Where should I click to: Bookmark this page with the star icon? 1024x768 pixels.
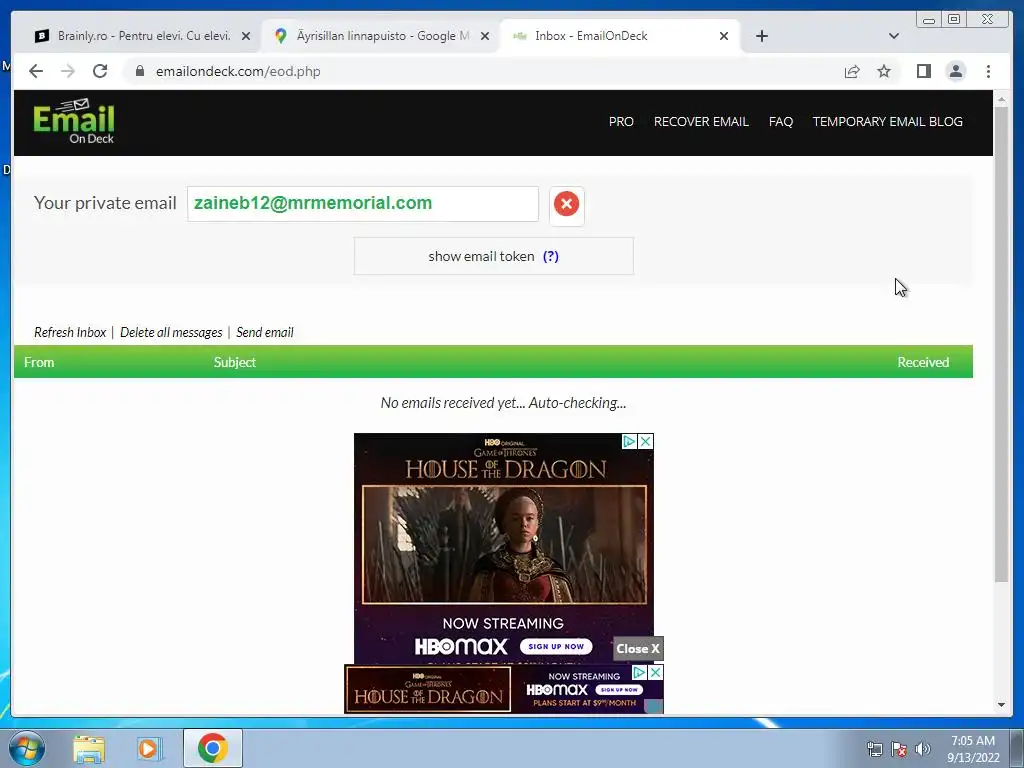(884, 71)
